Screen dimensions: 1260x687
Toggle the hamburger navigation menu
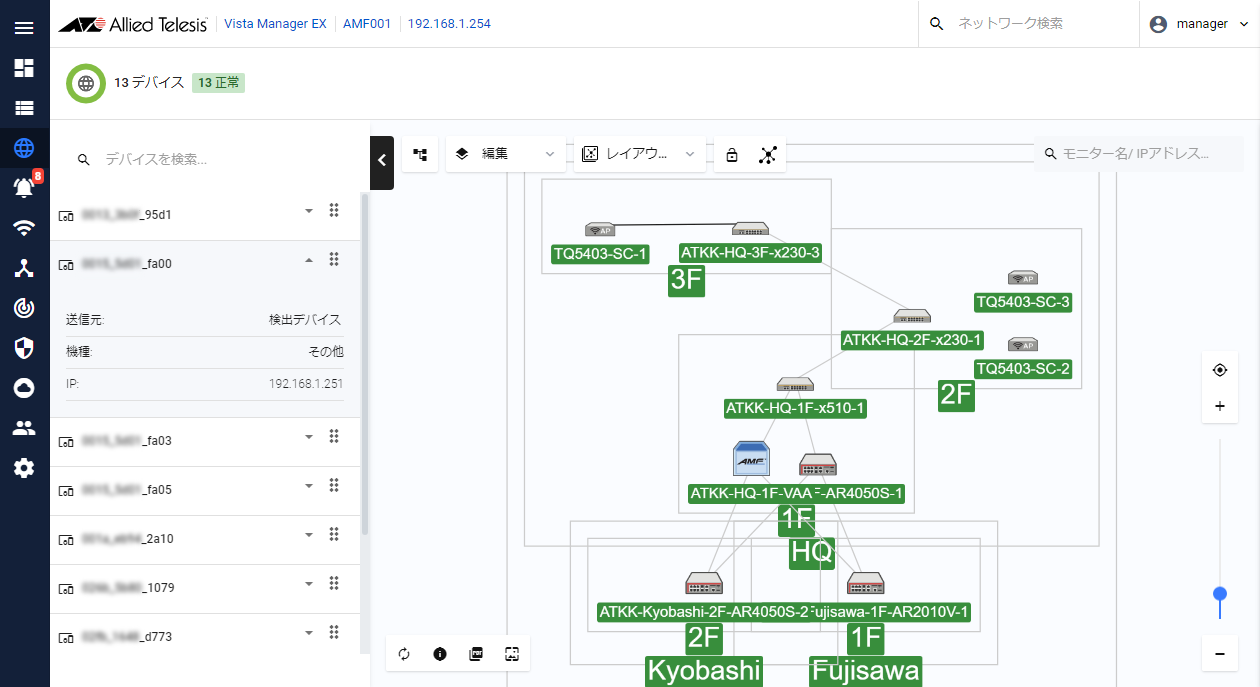pos(24,28)
